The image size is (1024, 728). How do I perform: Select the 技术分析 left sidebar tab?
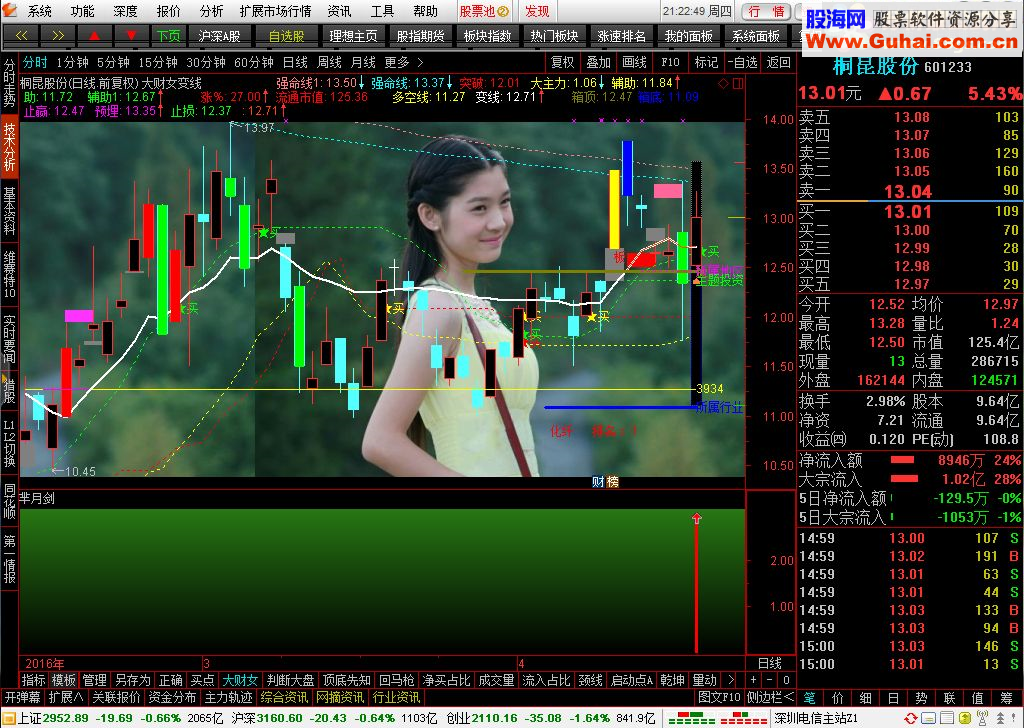[x=9, y=147]
